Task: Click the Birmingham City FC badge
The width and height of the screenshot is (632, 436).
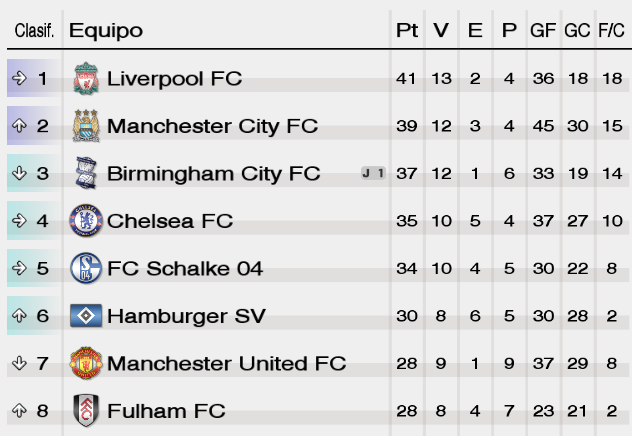Action: pyautogui.click(x=86, y=173)
